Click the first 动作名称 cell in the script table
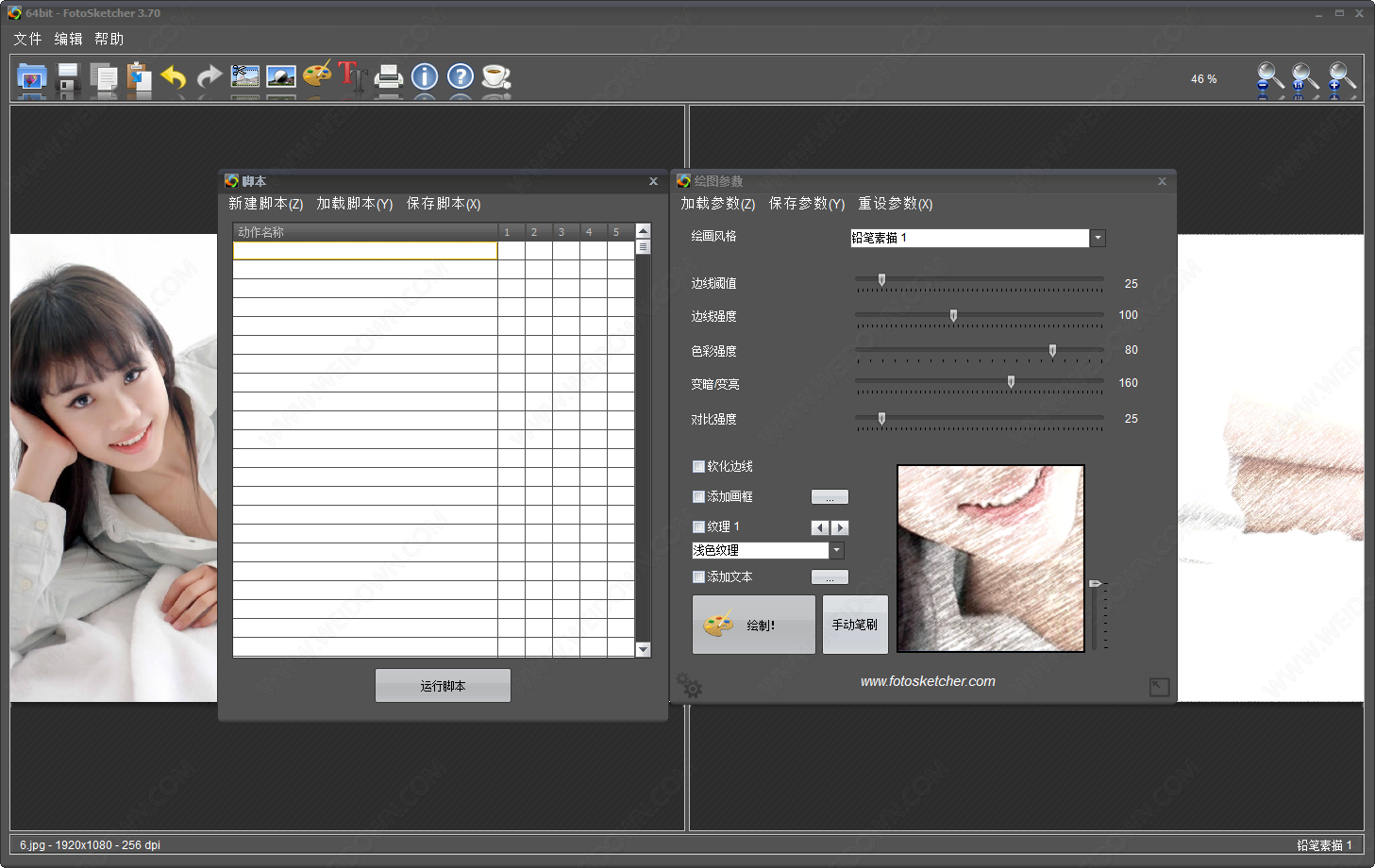Viewport: 1375px width, 868px height. coord(364,251)
